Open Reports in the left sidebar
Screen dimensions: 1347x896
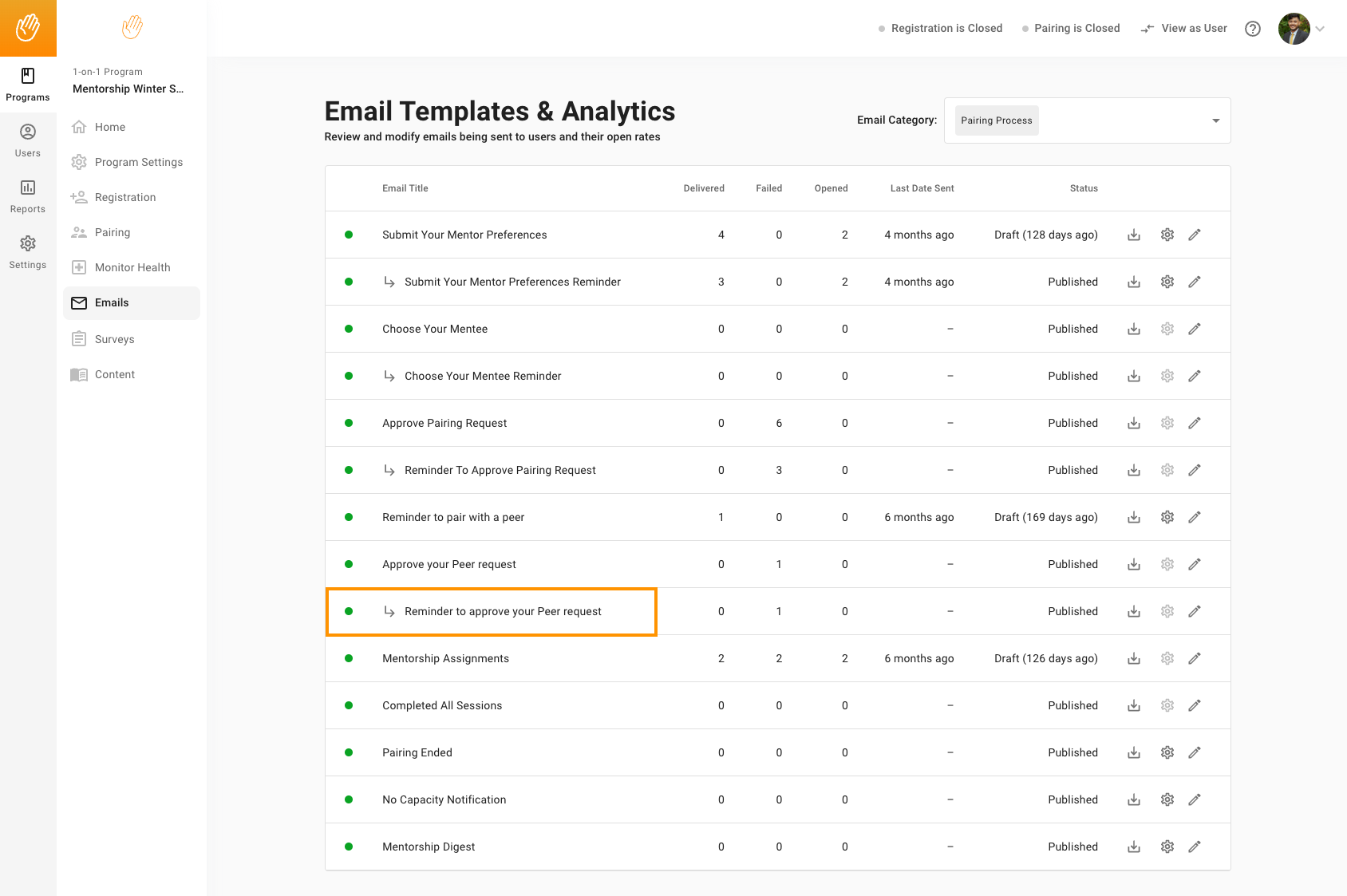pos(28,196)
